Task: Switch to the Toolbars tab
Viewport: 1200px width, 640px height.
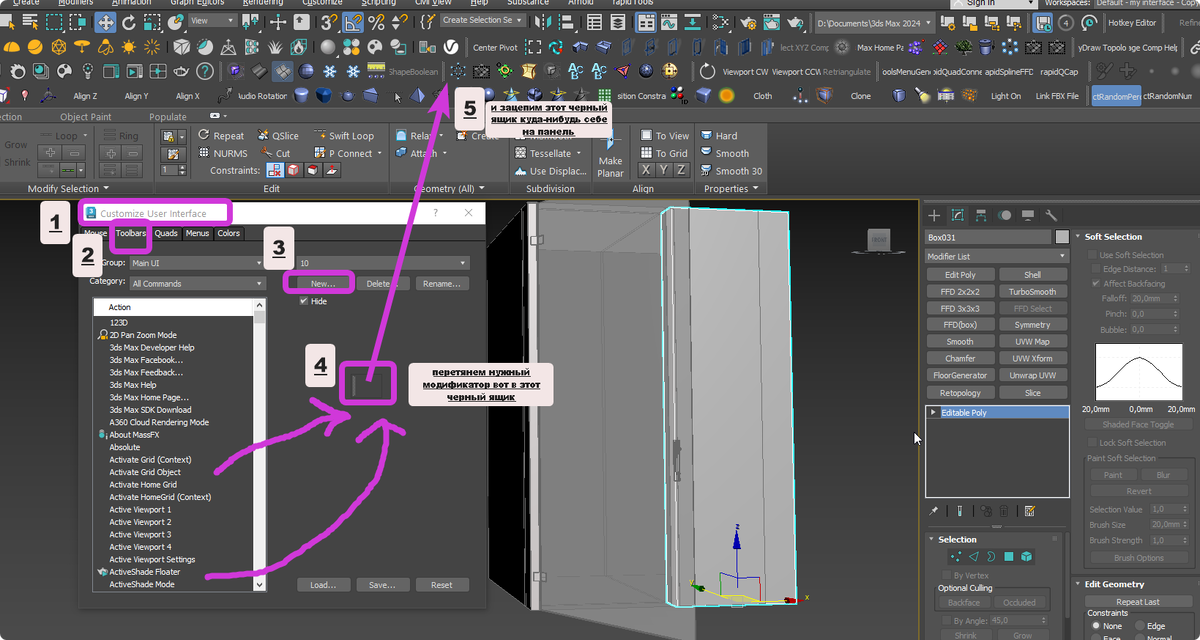Action: [130, 233]
